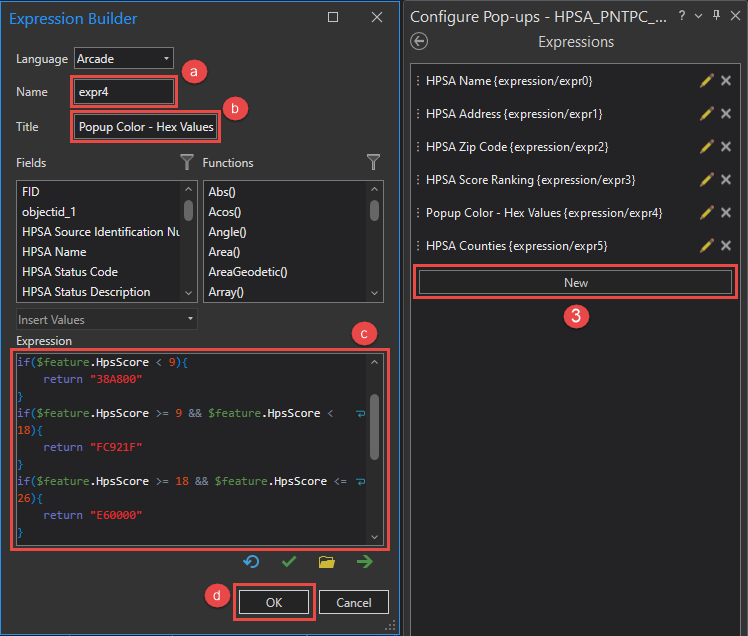
Task: Filter the Fields list
Action: [187, 162]
